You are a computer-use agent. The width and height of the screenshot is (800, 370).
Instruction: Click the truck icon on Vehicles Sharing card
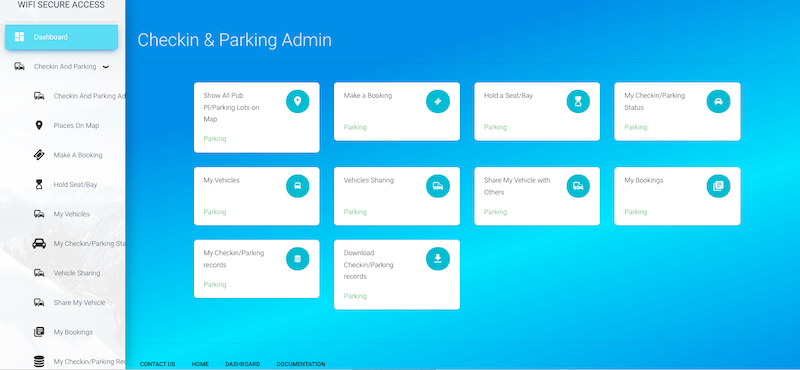click(438, 186)
